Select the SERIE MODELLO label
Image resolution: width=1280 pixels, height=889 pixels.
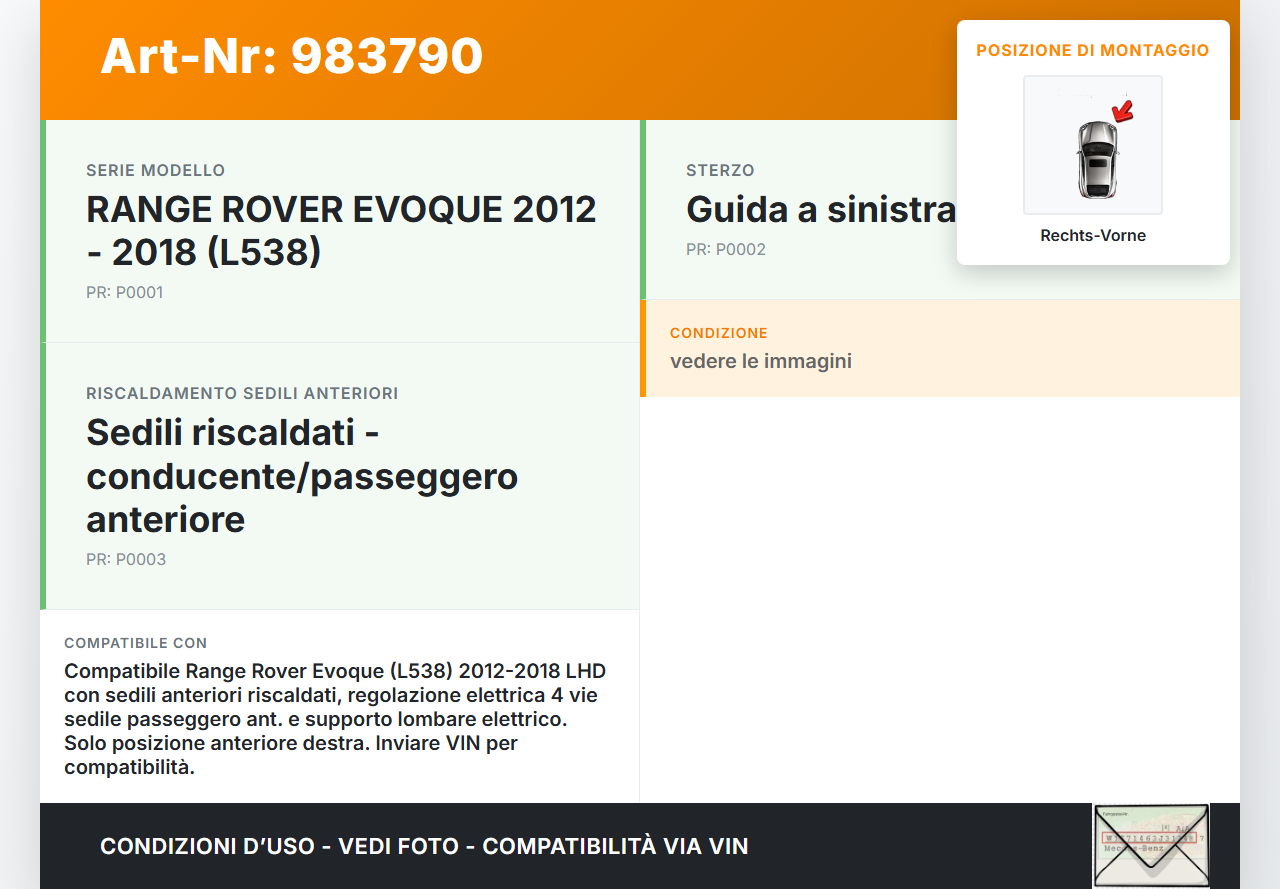pyautogui.click(x=156, y=171)
